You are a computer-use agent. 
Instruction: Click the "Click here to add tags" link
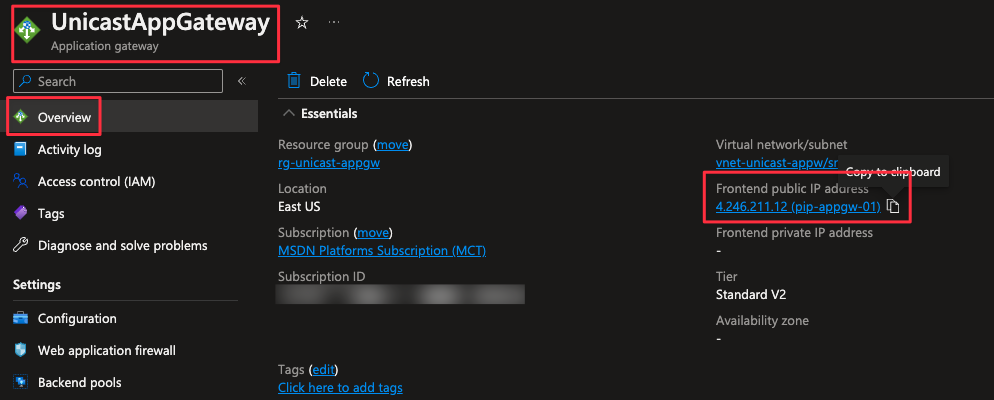[x=340, y=387]
